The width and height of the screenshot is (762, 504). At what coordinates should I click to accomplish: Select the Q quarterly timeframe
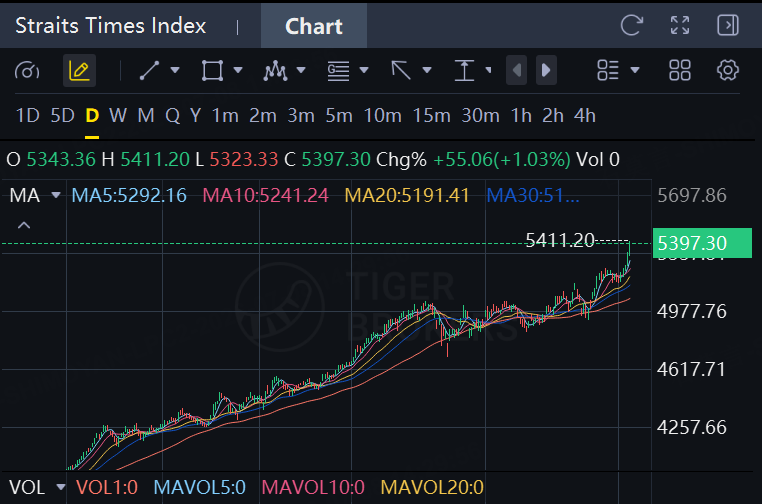click(x=173, y=116)
